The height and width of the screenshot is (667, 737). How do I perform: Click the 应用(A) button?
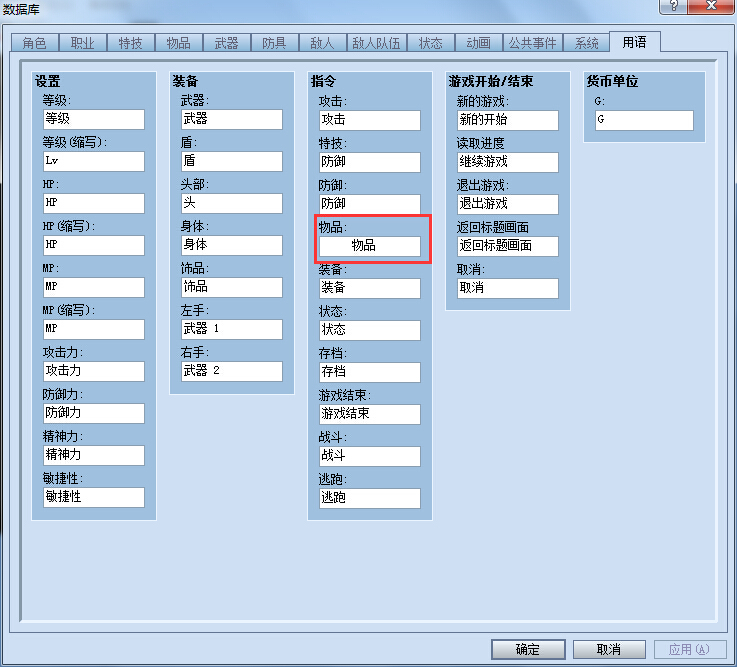690,649
